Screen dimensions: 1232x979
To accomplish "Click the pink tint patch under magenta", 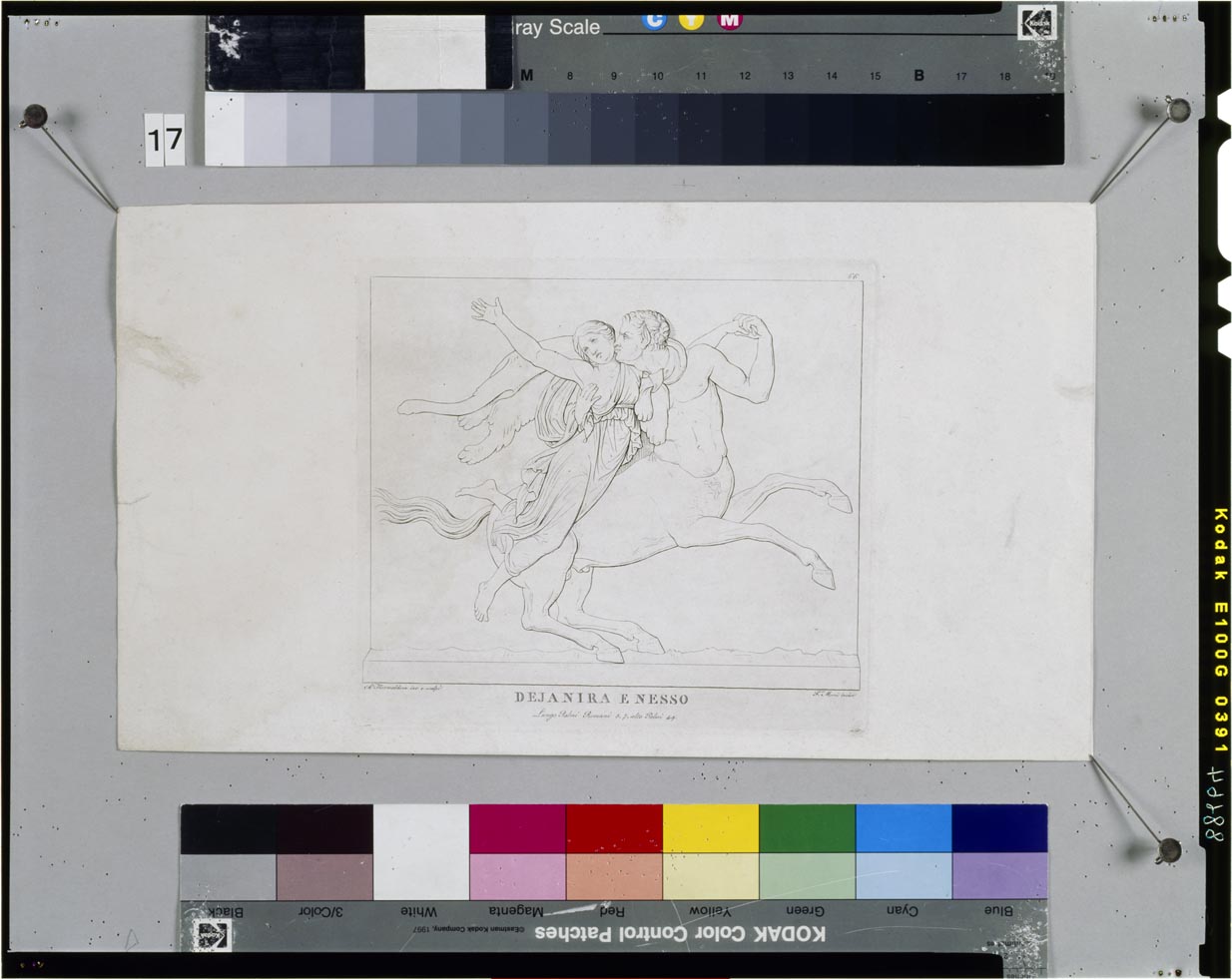I will 517,877.
